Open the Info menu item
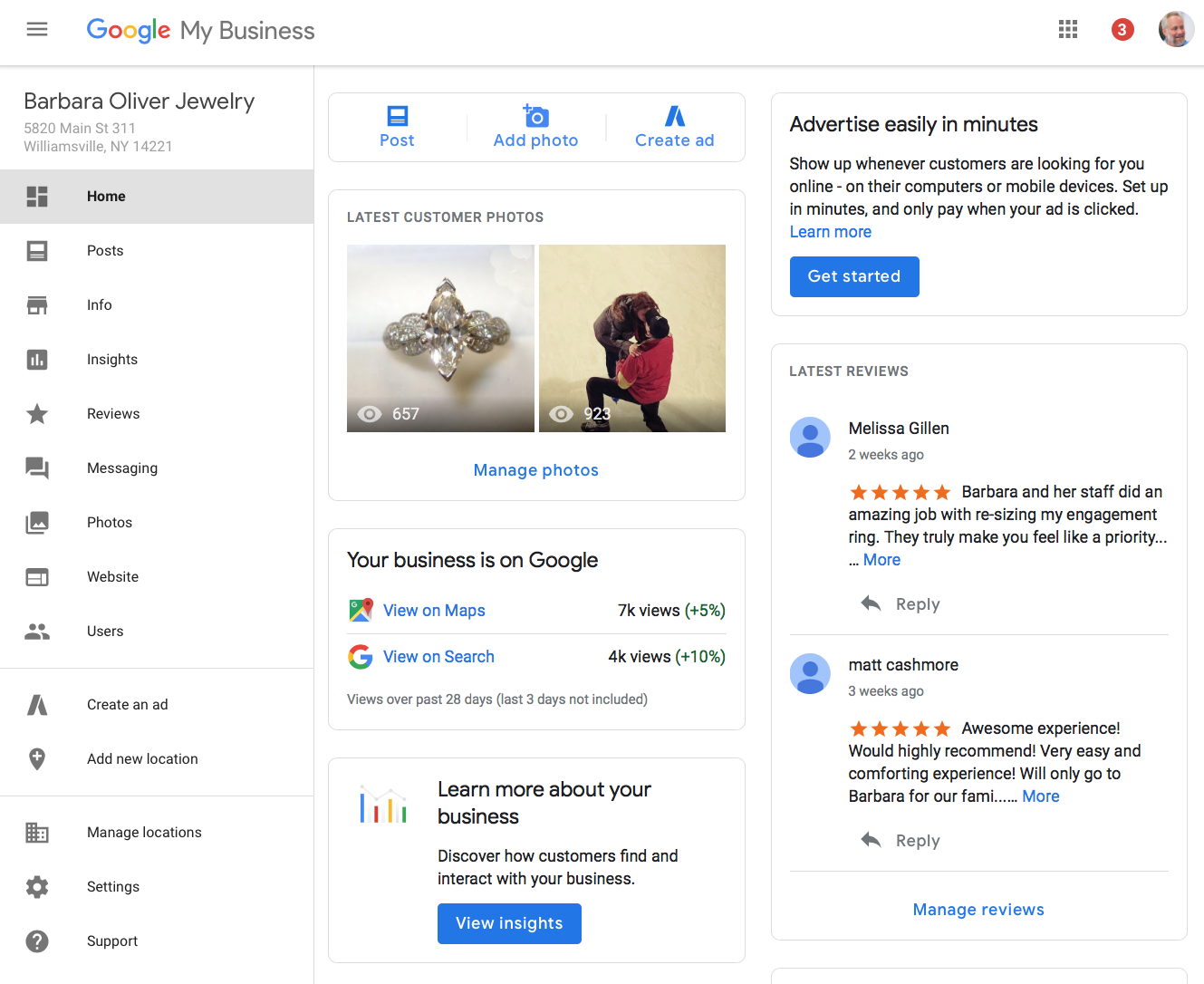The height and width of the screenshot is (984, 1204). click(157, 305)
